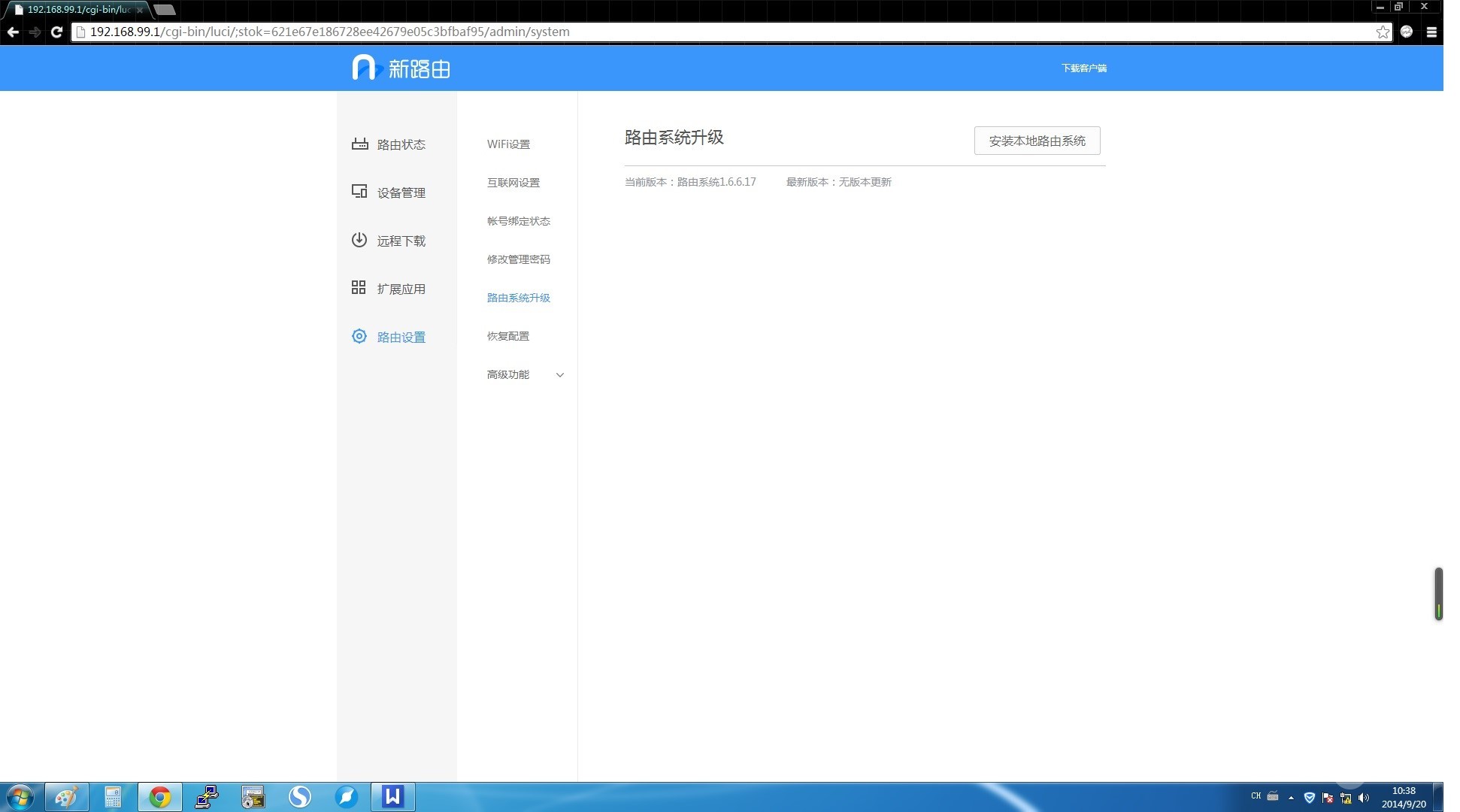Click 安装本地路由系统 button
Screen dimensions: 1460x812
click(1037, 141)
